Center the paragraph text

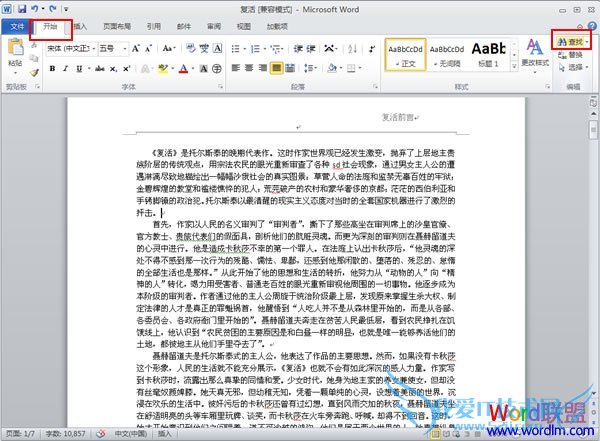point(249,68)
